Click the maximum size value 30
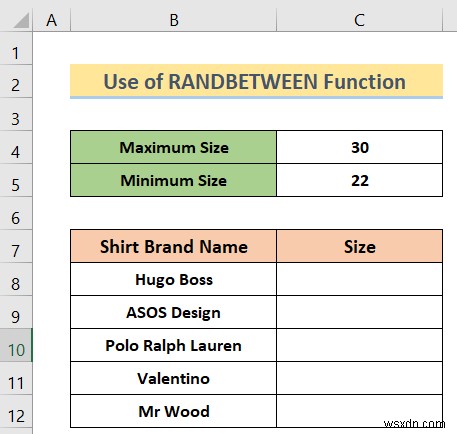 pyautogui.click(x=359, y=147)
